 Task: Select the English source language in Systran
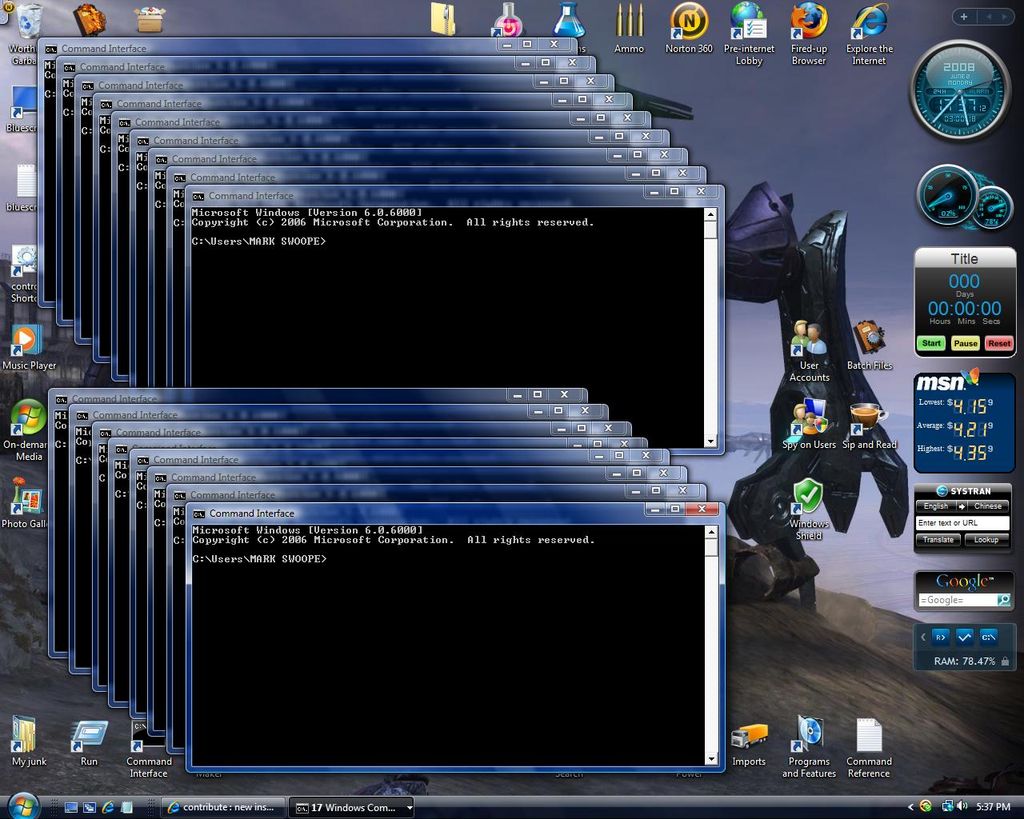click(936, 506)
